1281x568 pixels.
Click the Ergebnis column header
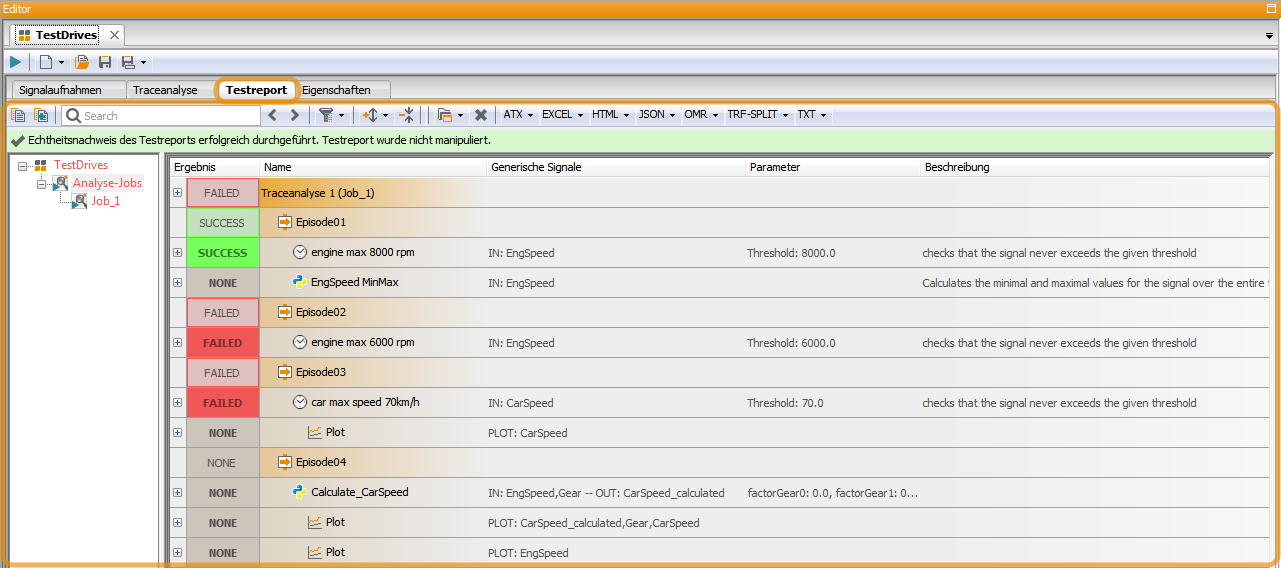(x=215, y=167)
